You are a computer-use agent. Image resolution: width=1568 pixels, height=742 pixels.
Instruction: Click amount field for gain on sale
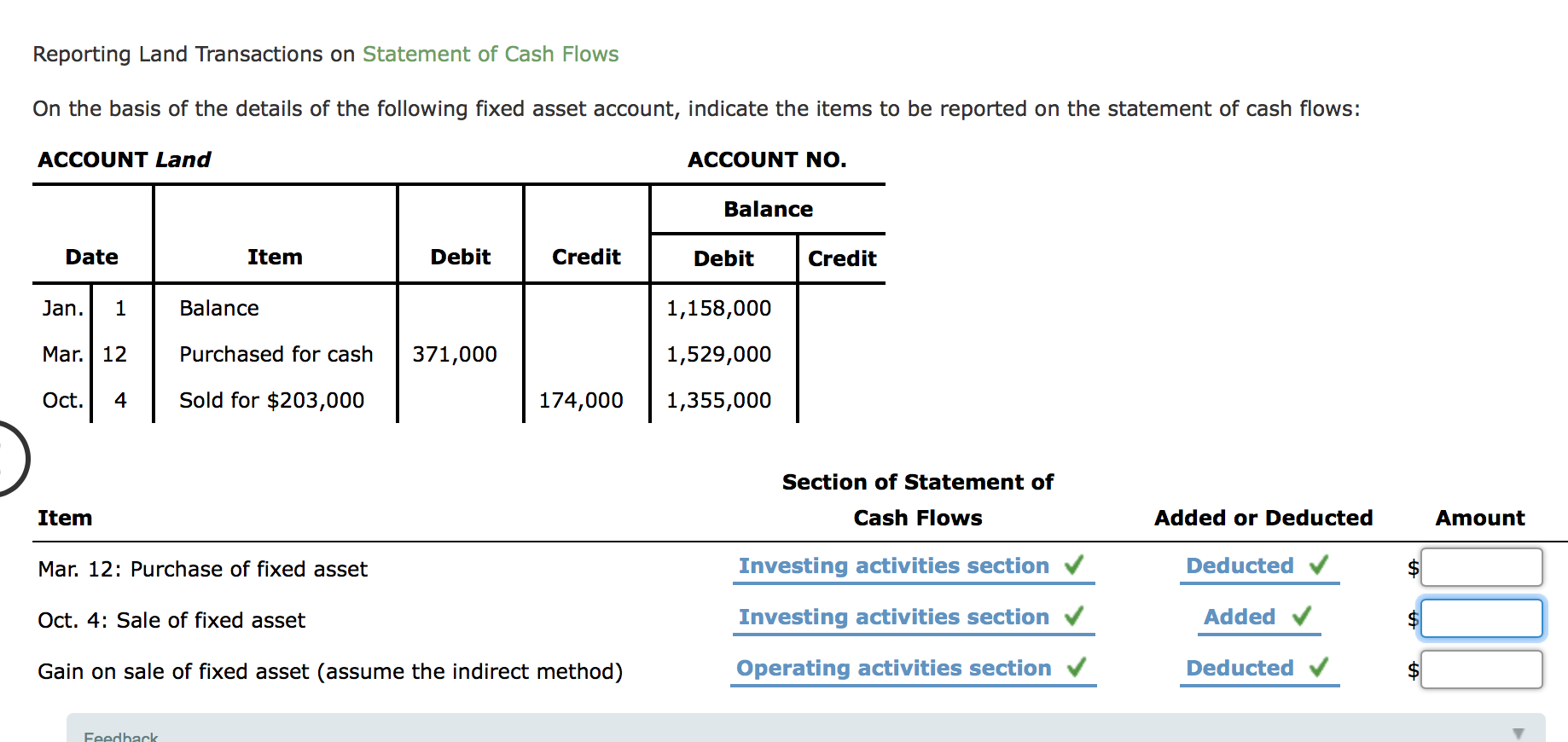click(1481, 670)
